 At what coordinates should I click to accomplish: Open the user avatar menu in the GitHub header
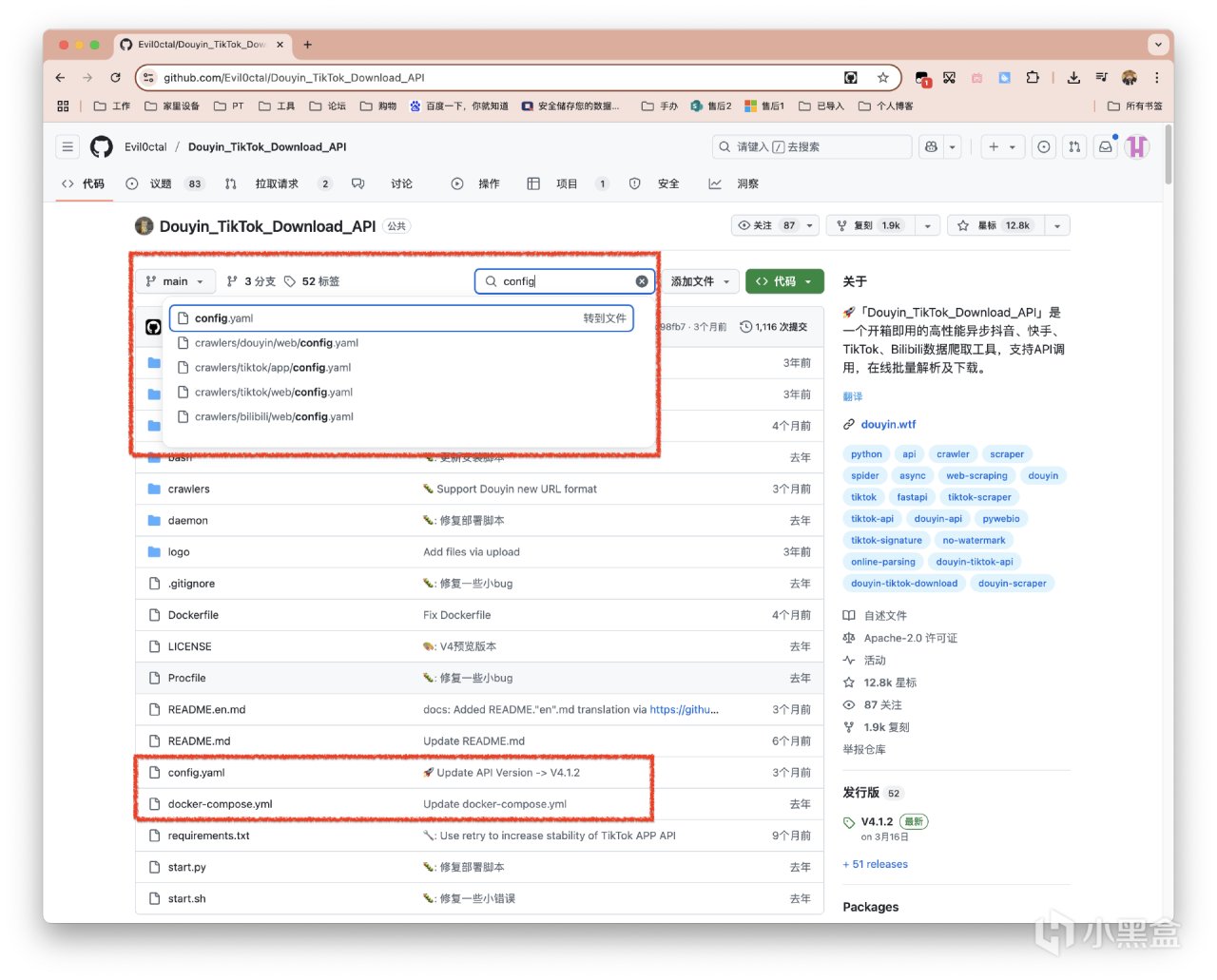tap(1137, 146)
